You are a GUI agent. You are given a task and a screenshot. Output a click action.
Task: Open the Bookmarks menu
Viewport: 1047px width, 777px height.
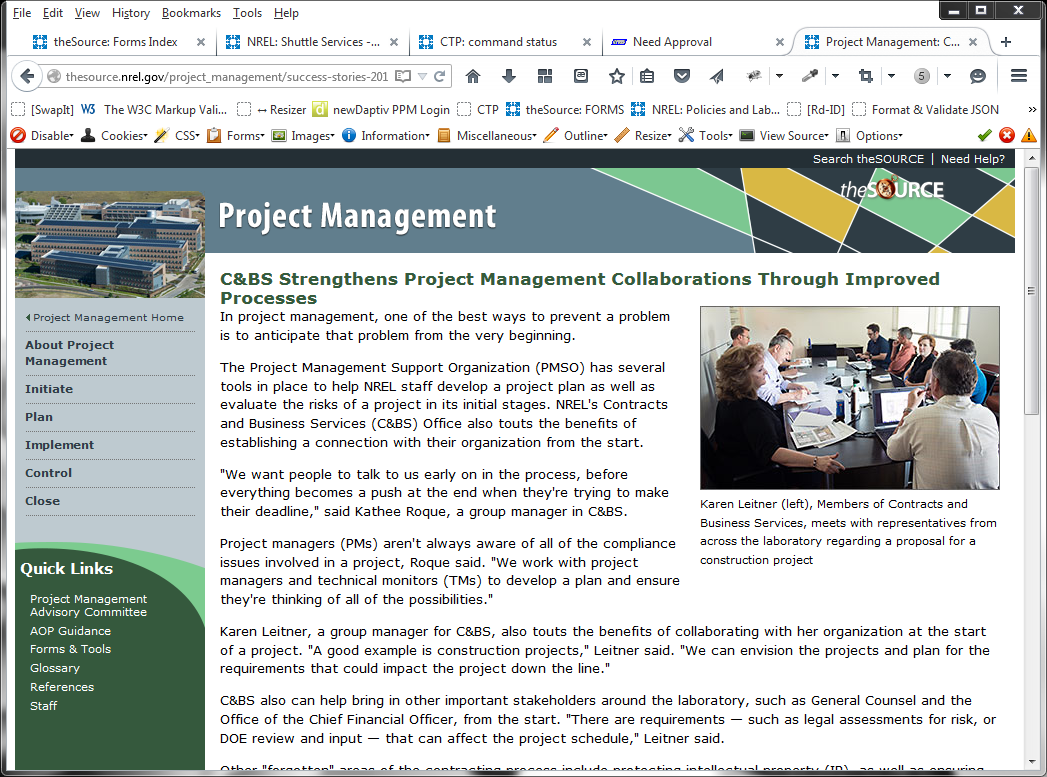click(x=191, y=13)
